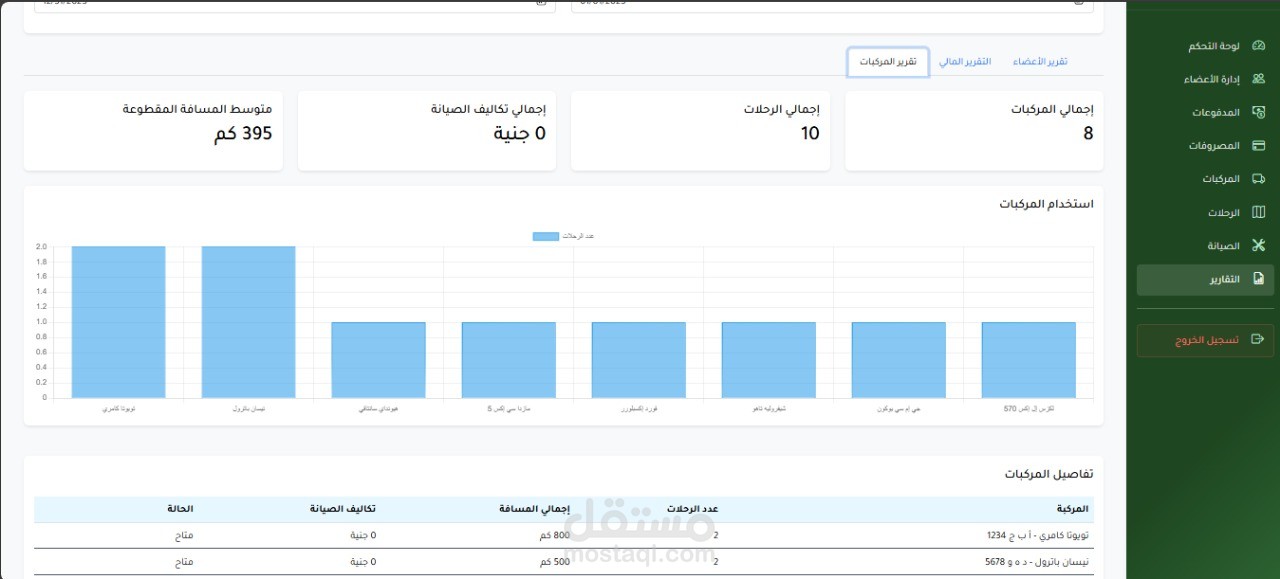Switch to التقرير المالي tab
Screen dimensions: 1280x579
tap(965, 62)
